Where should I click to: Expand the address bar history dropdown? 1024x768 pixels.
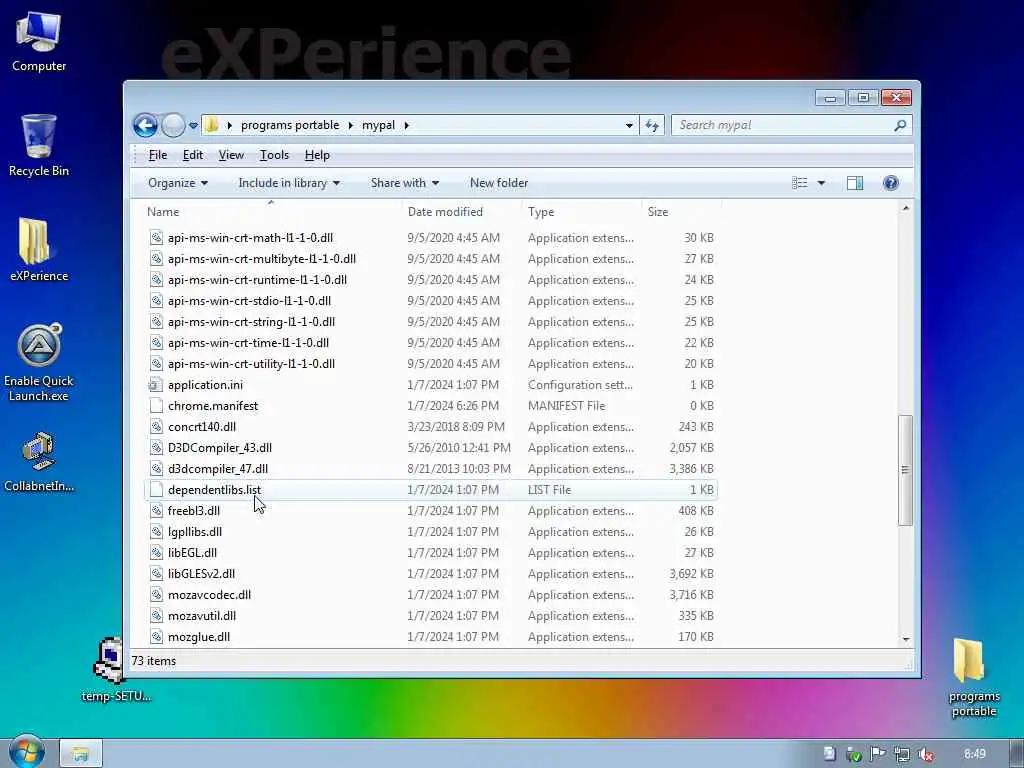[629, 125]
